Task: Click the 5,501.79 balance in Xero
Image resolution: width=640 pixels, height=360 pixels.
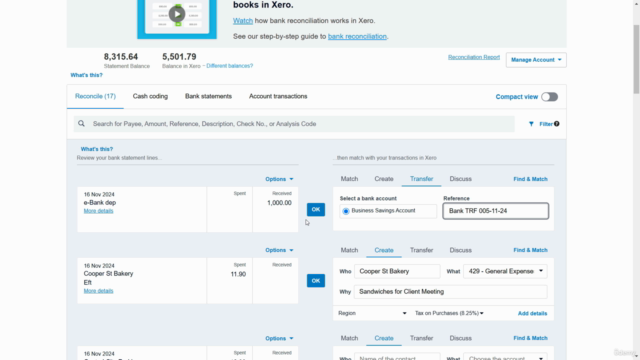Action: point(179,57)
